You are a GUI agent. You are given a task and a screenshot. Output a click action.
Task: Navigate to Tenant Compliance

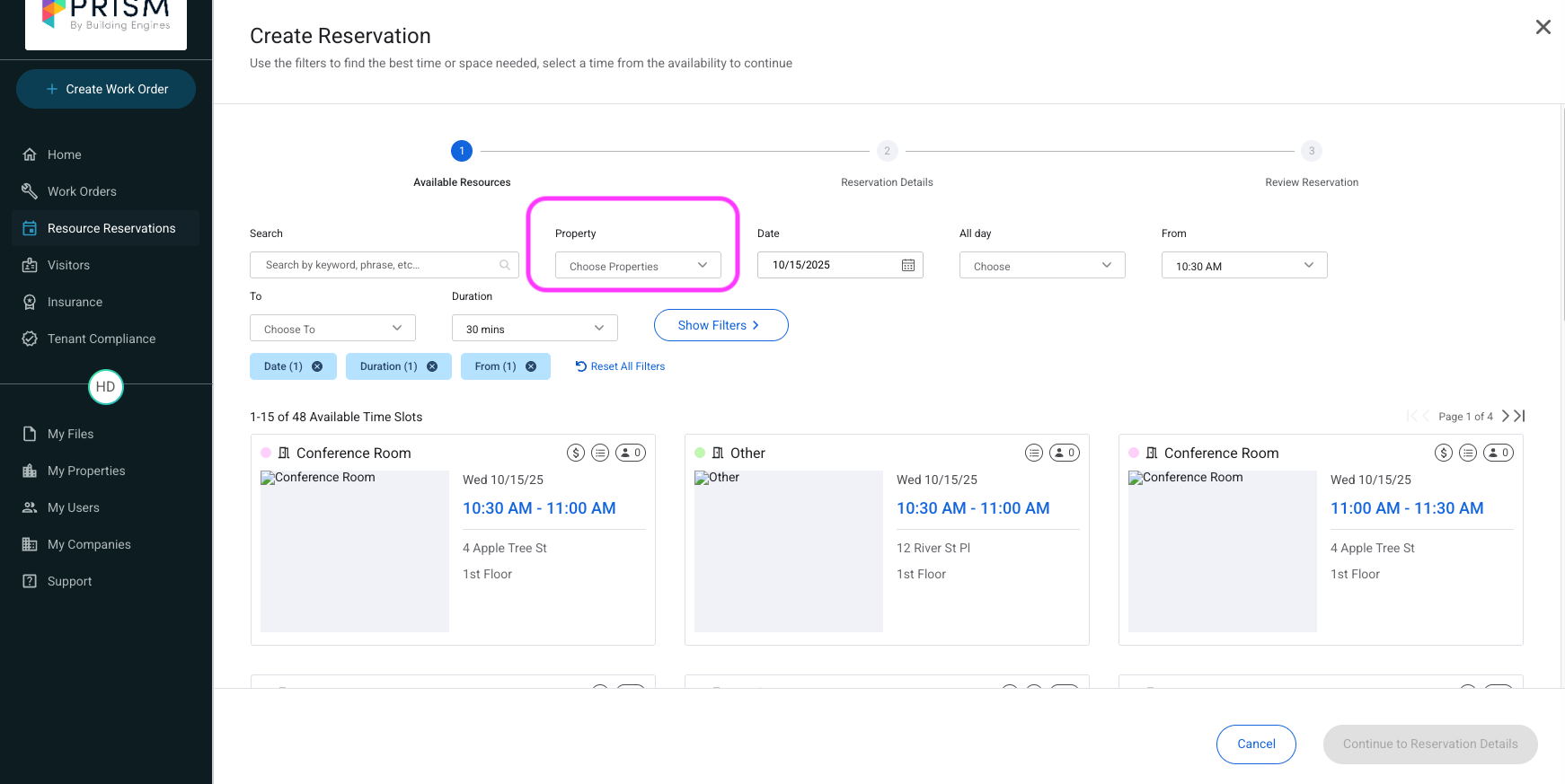point(101,339)
